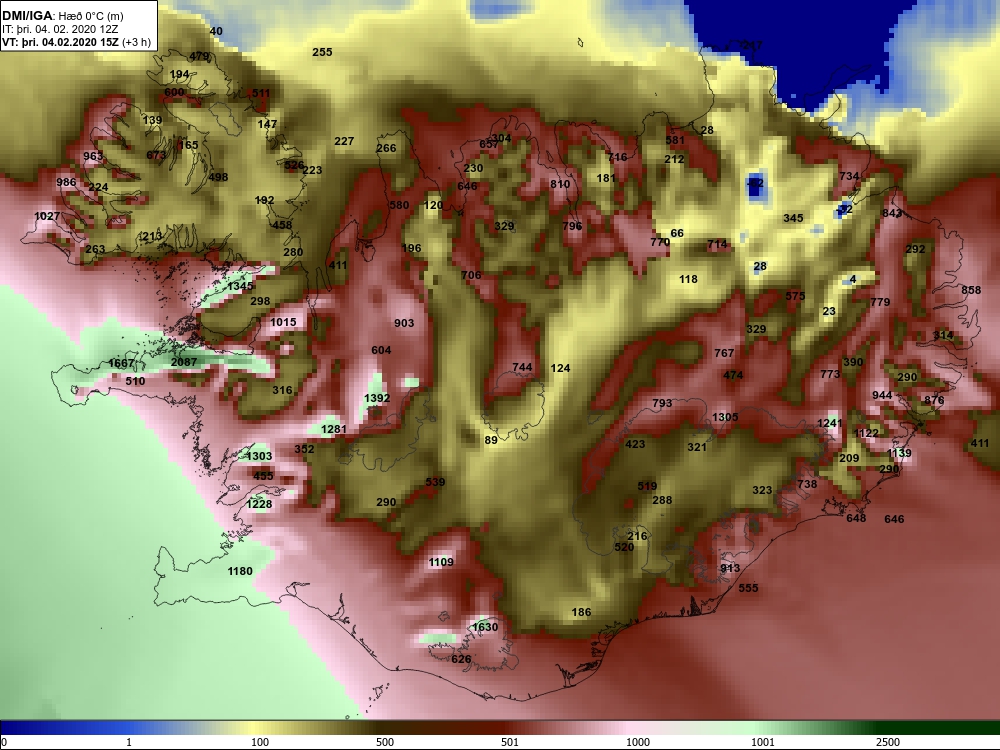Select the 986 map value
The width and height of the screenshot is (1000, 750).
tap(66, 182)
